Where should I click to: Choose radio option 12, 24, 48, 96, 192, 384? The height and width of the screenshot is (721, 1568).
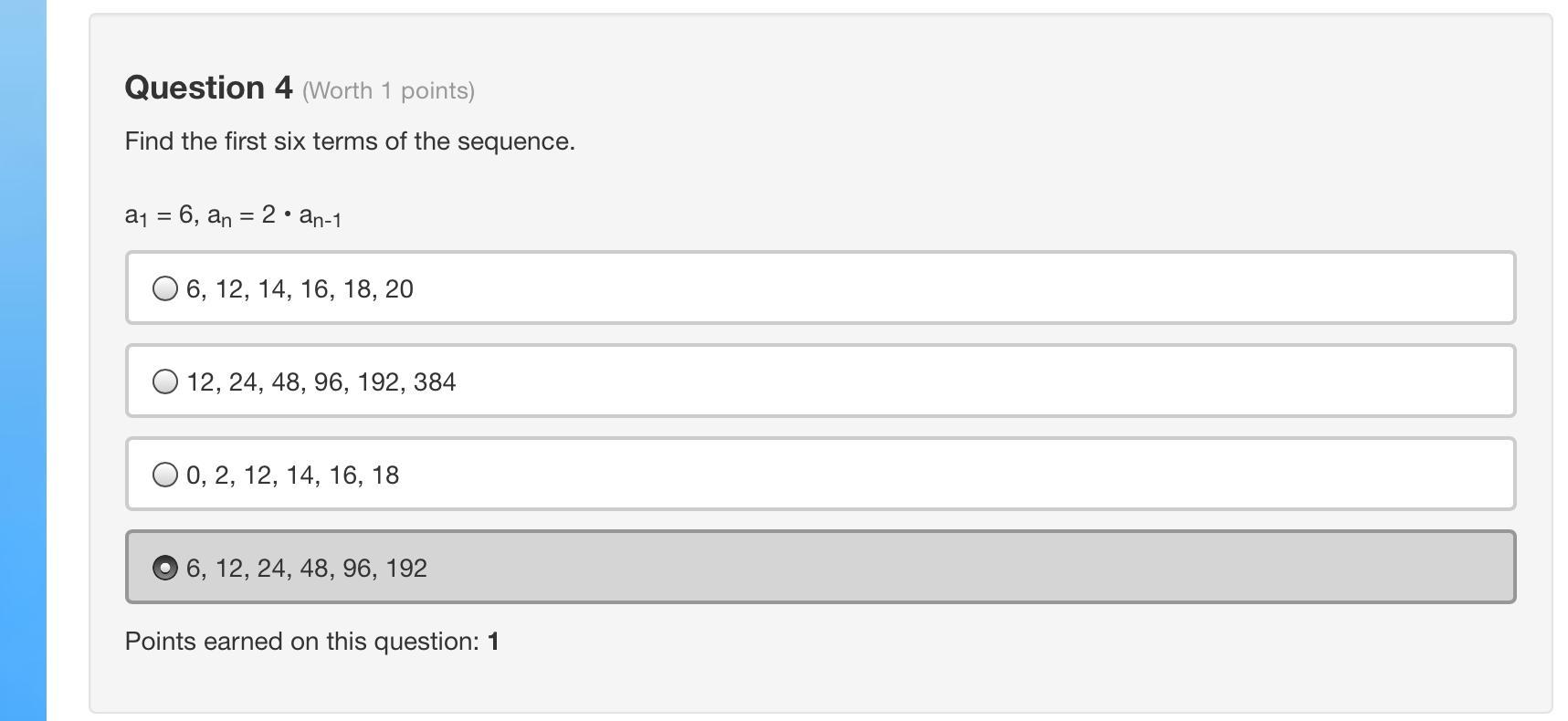pos(165,381)
